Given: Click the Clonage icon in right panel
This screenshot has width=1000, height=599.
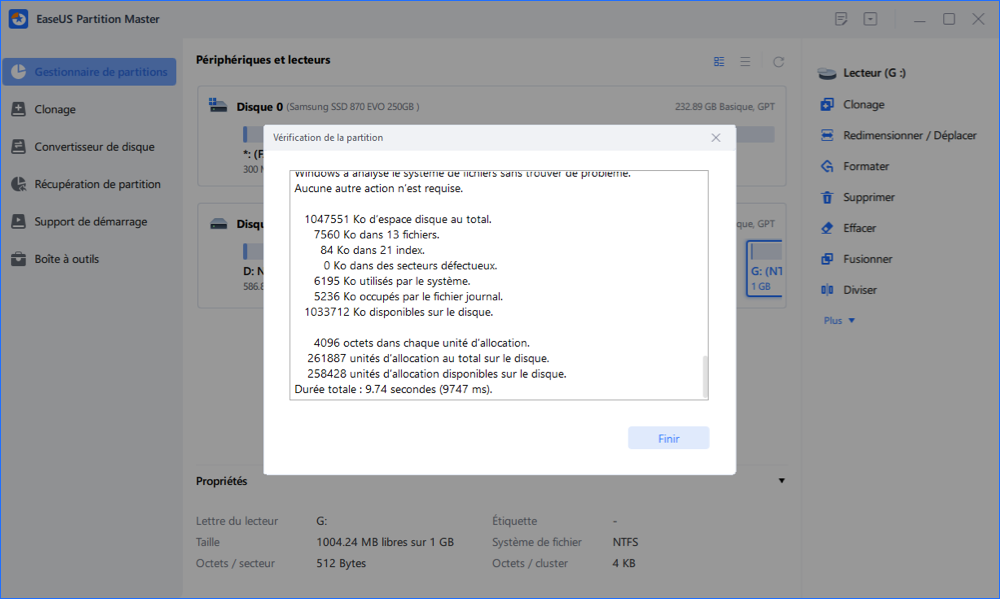Looking at the screenshot, I should click(827, 104).
